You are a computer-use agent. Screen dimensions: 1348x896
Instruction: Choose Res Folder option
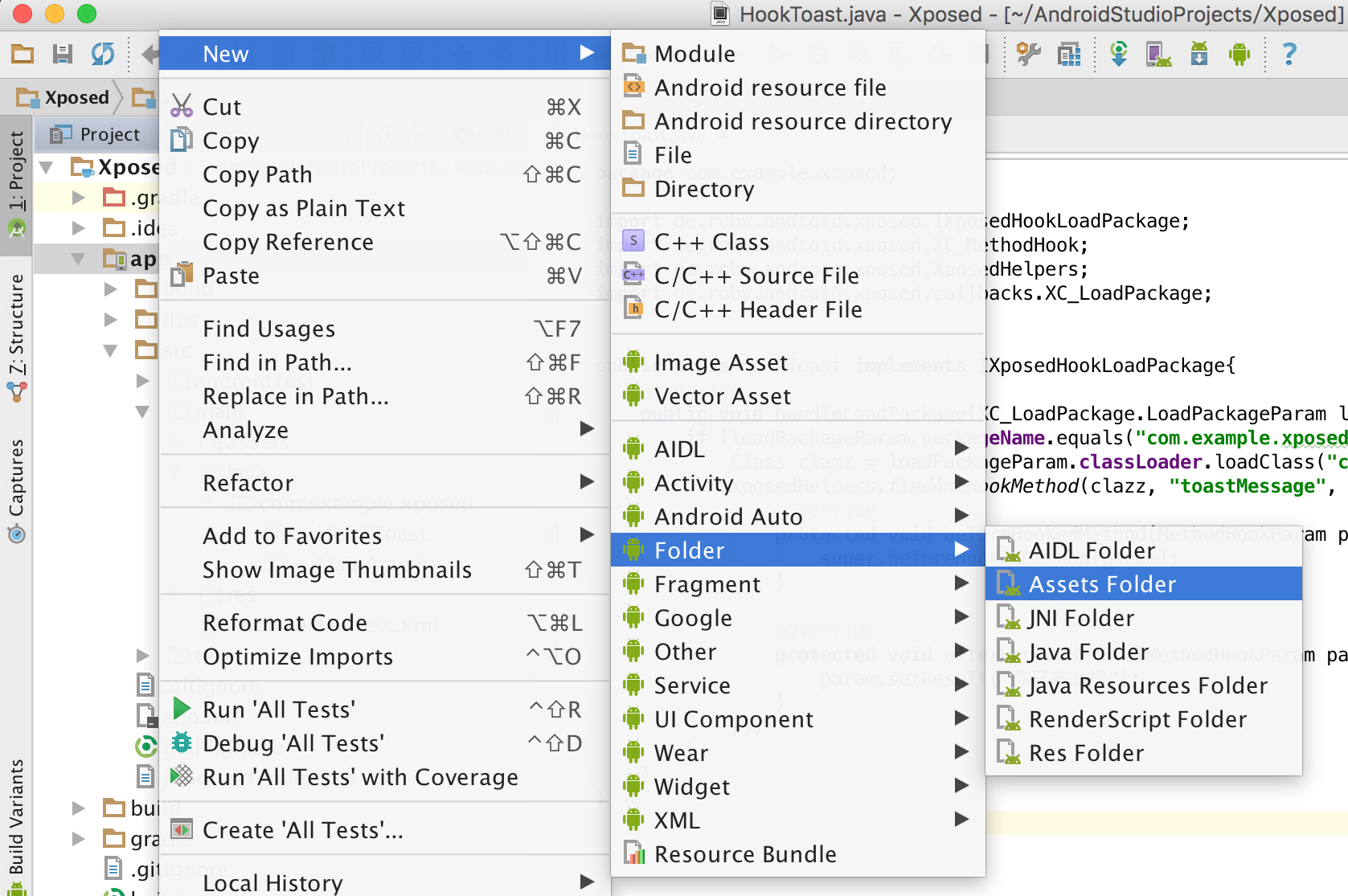[1144, 753]
